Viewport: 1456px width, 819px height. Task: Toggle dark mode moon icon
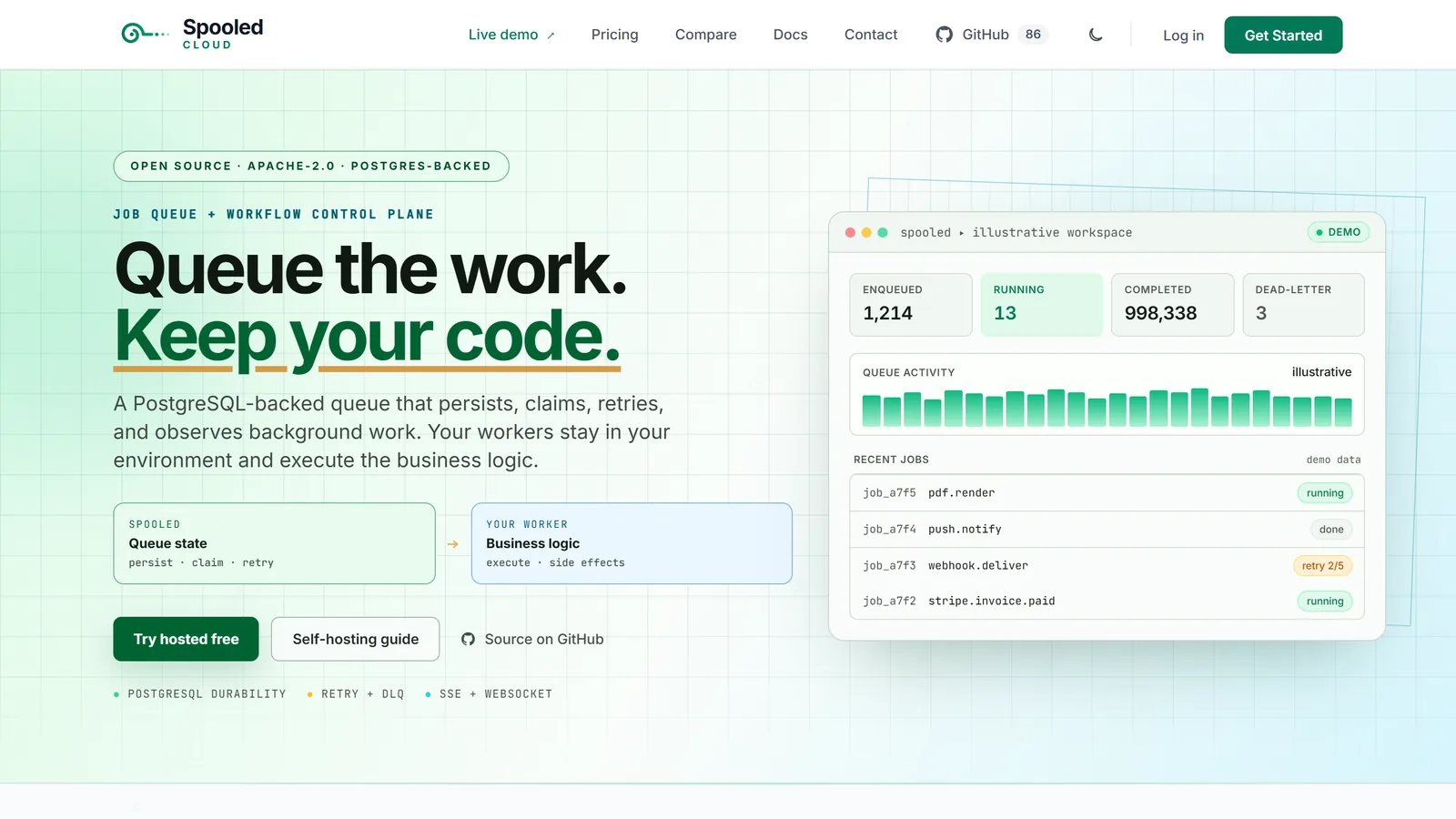pyautogui.click(x=1096, y=35)
